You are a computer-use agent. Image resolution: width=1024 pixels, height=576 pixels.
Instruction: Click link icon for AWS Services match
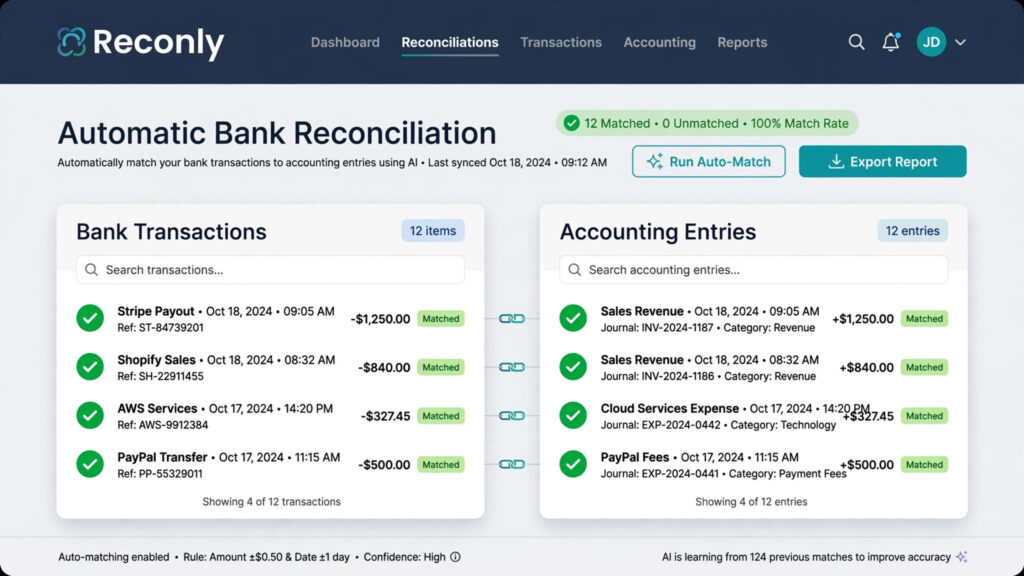click(512, 415)
